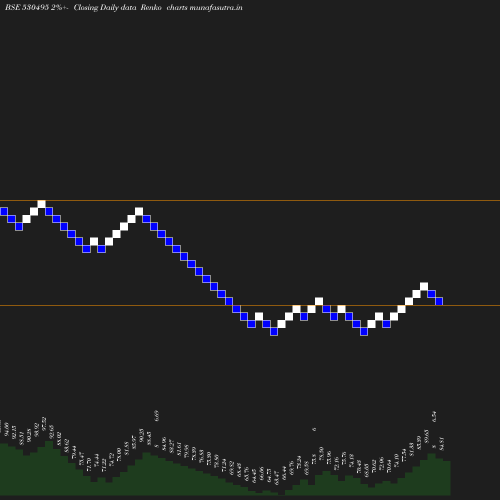Click the tallest green volume bar on the left
Screen dimensions: 500x500
[x=49, y=468]
